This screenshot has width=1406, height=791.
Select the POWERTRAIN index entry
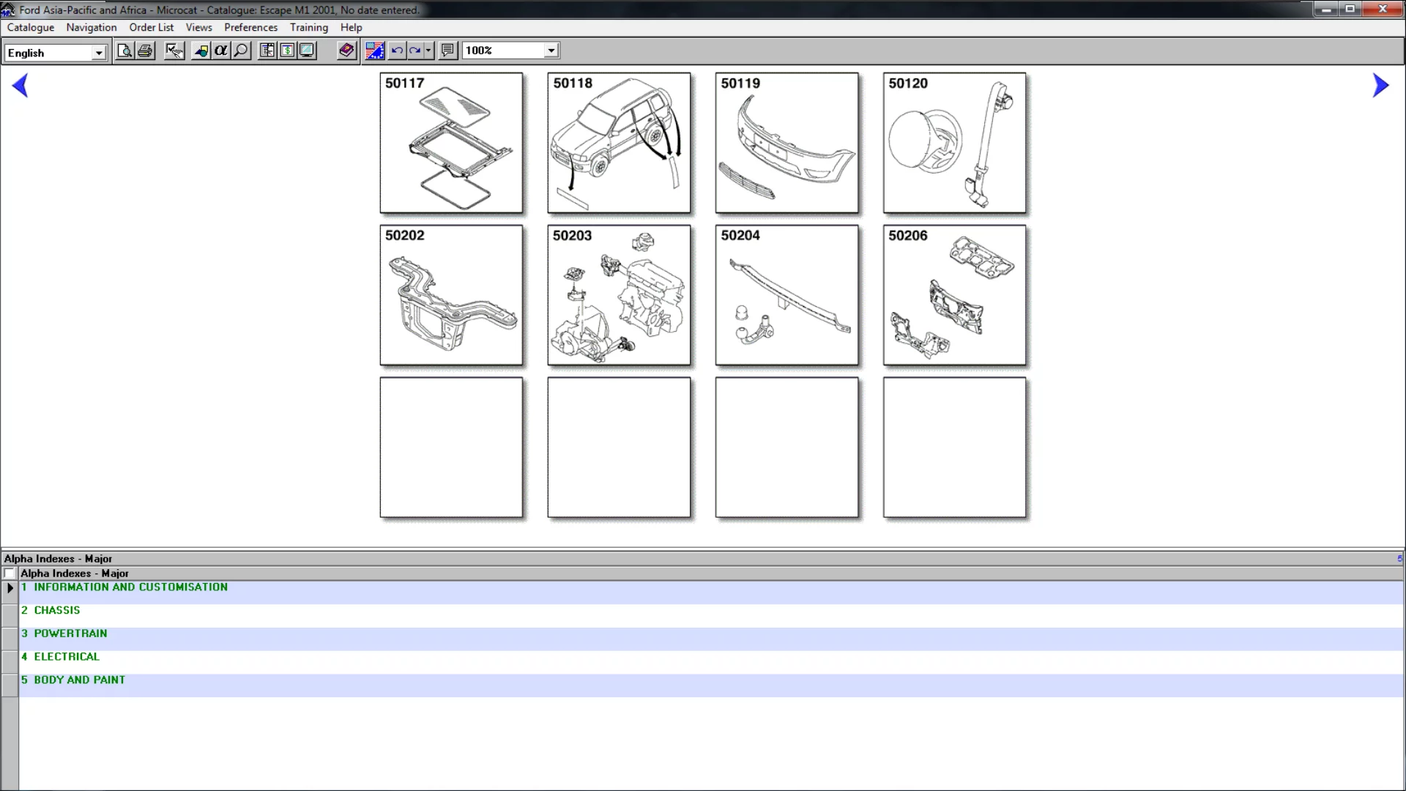click(x=70, y=634)
